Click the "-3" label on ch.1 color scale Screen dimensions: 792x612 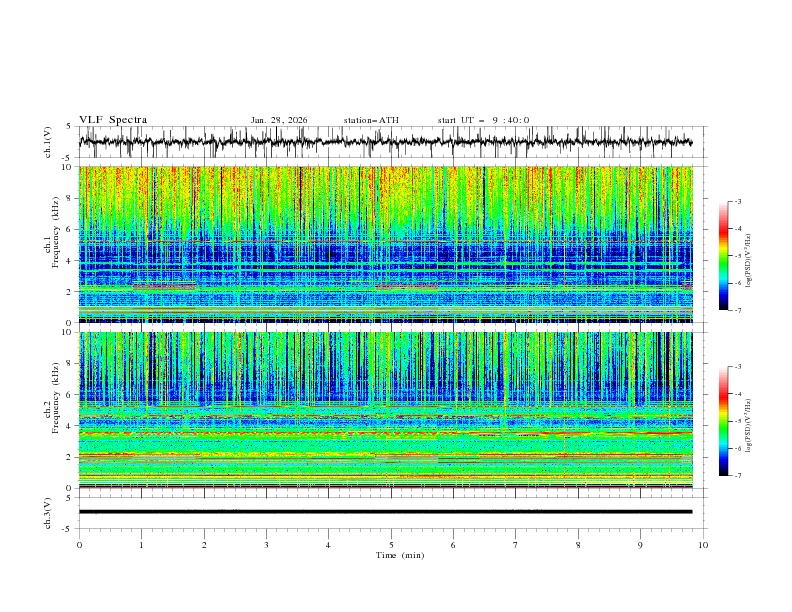point(738,201)
